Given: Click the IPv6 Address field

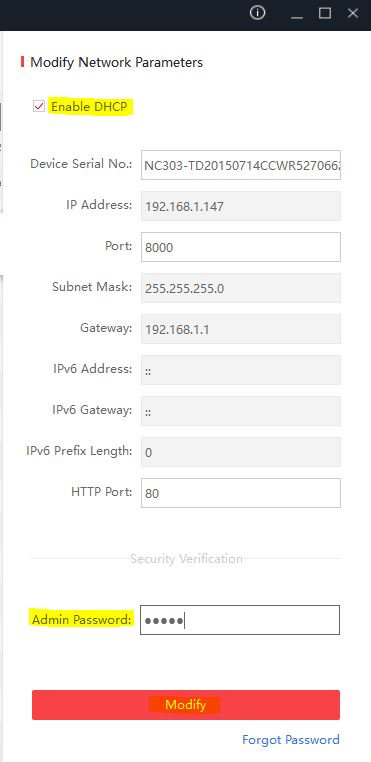Looking at the screenshot, I should pyautogui.click(x=241, y=370).
